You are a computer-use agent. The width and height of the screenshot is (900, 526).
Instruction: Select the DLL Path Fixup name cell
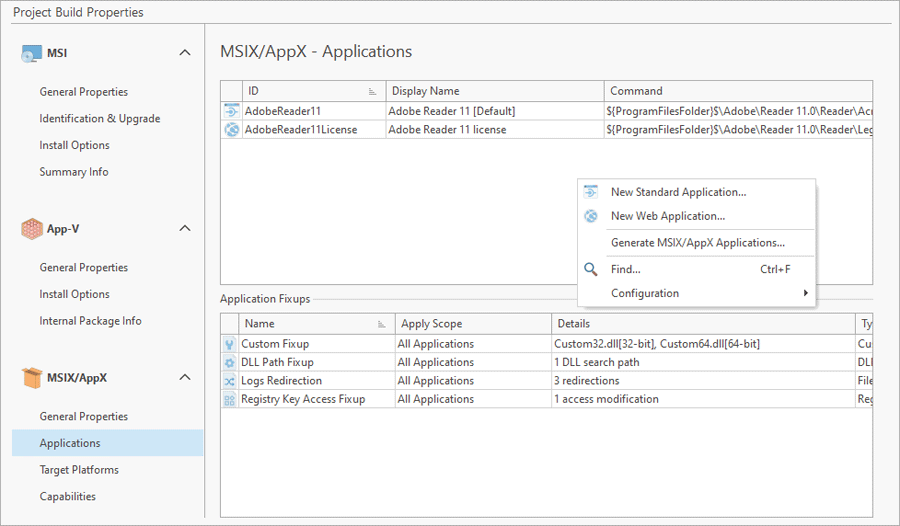317,362
